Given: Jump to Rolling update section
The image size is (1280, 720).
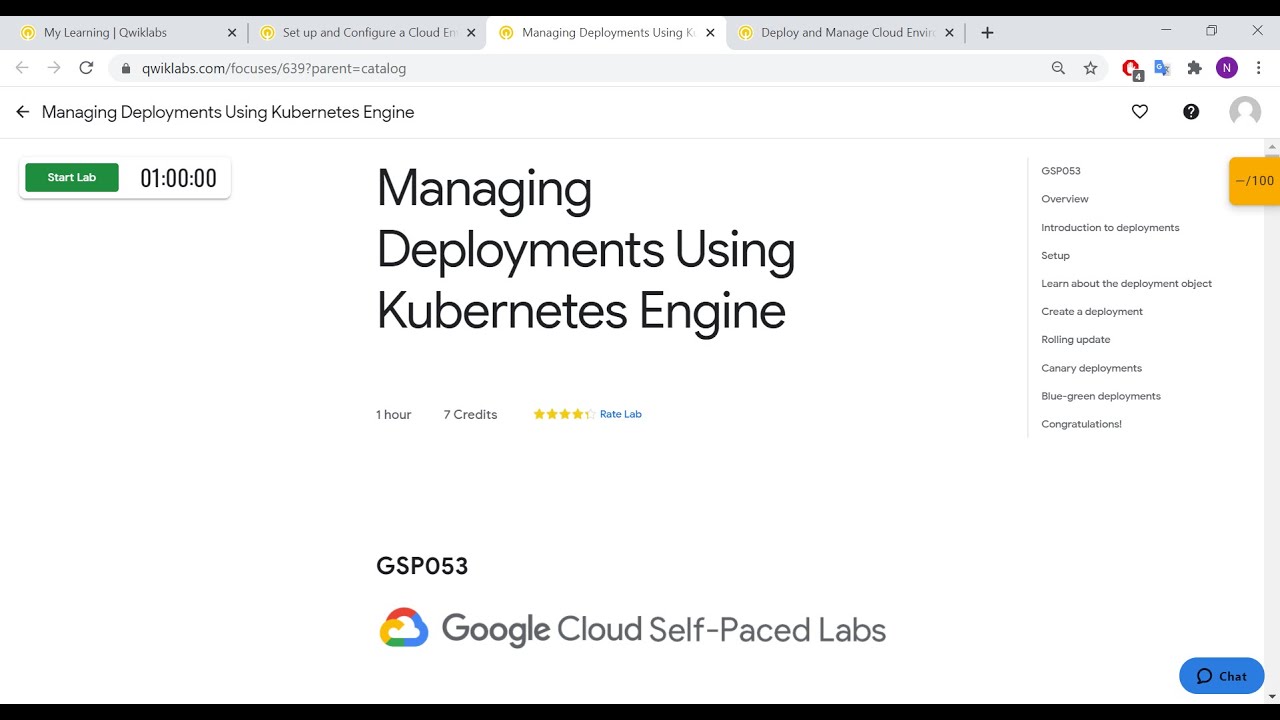Looking at the screenshot, I should (x=1076, y=339).
